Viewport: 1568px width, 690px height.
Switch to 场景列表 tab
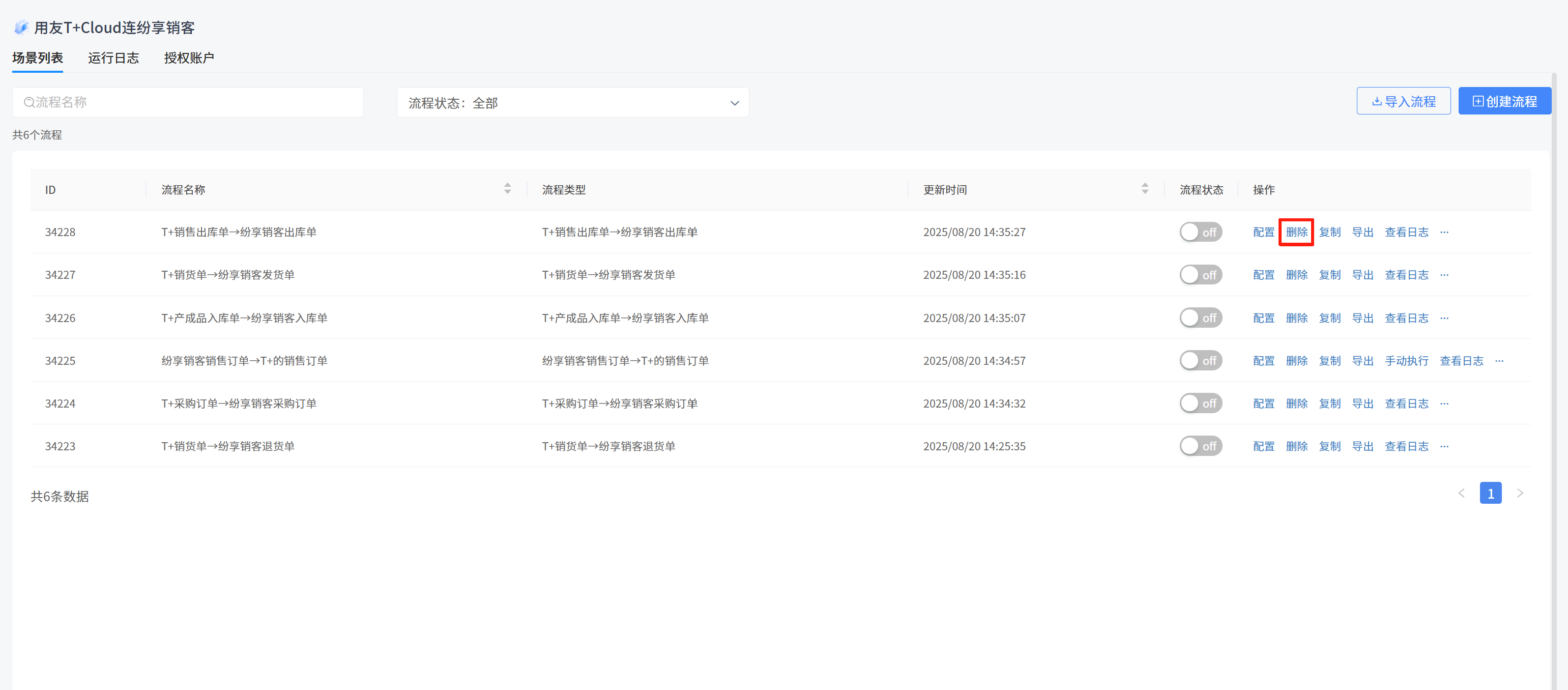point(38,58)
